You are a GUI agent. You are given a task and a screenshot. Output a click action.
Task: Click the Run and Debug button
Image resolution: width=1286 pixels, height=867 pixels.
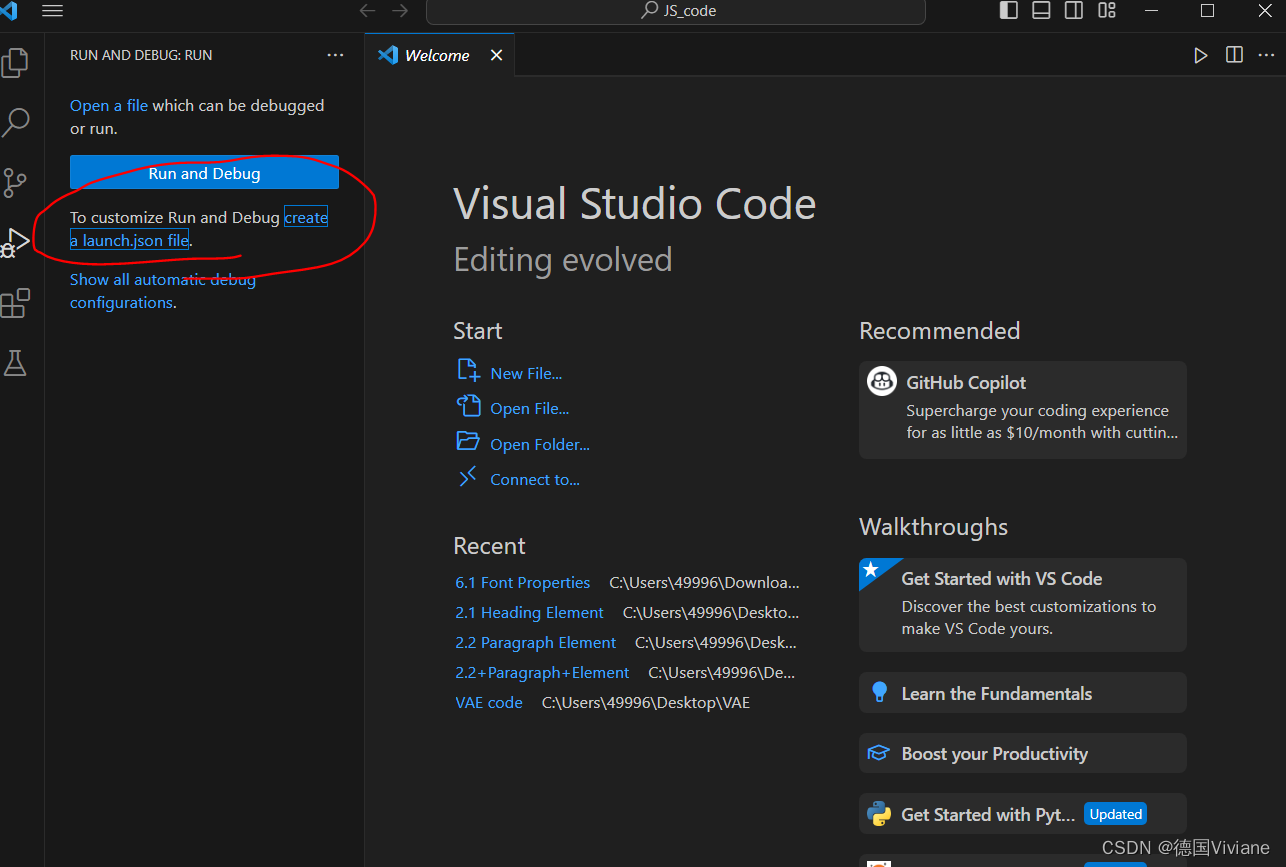[204, 173]
